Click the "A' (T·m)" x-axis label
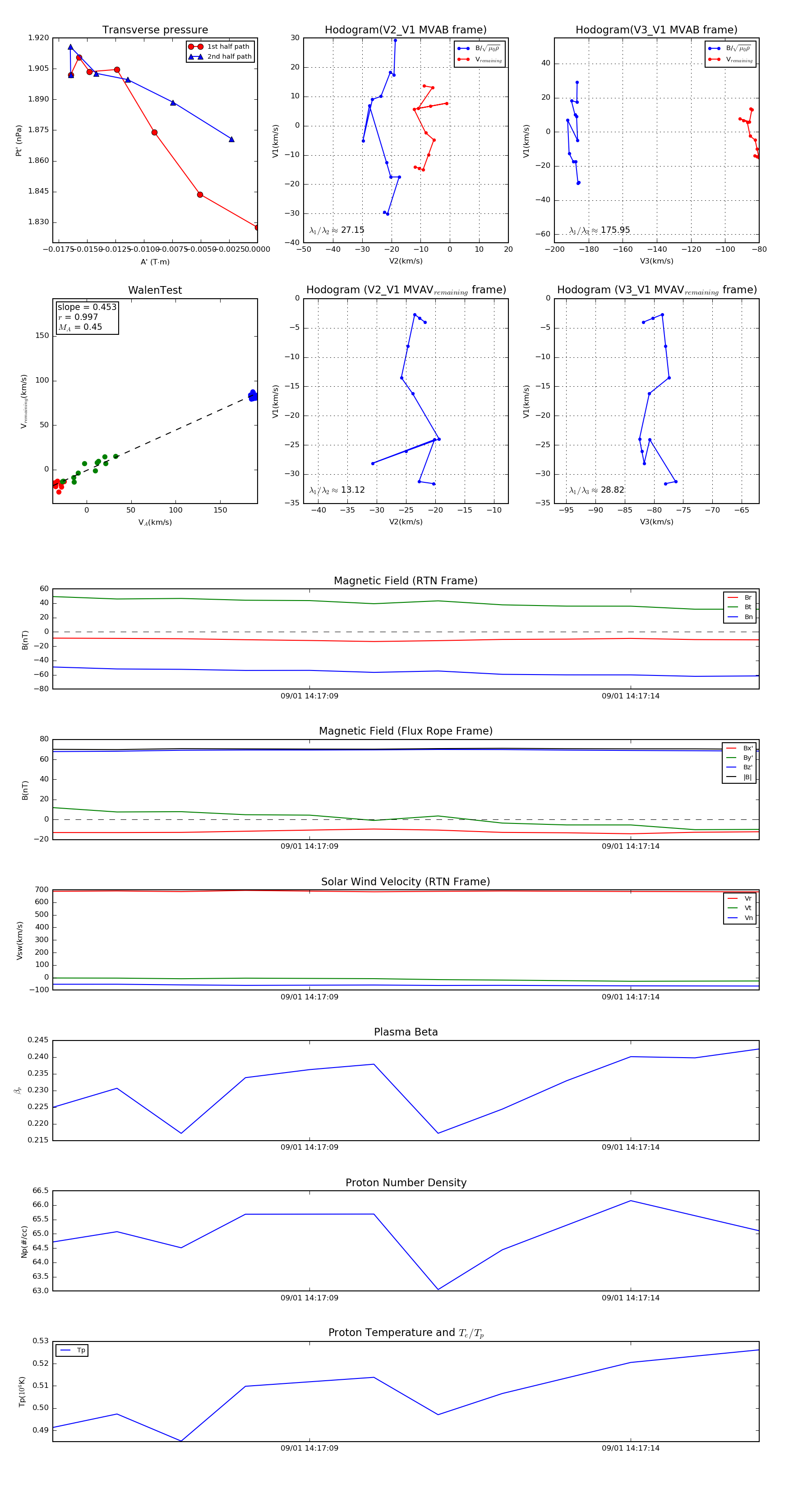The width and height of the screenshot is (812, 1489). pyautogui.click(x=155, y=262)
